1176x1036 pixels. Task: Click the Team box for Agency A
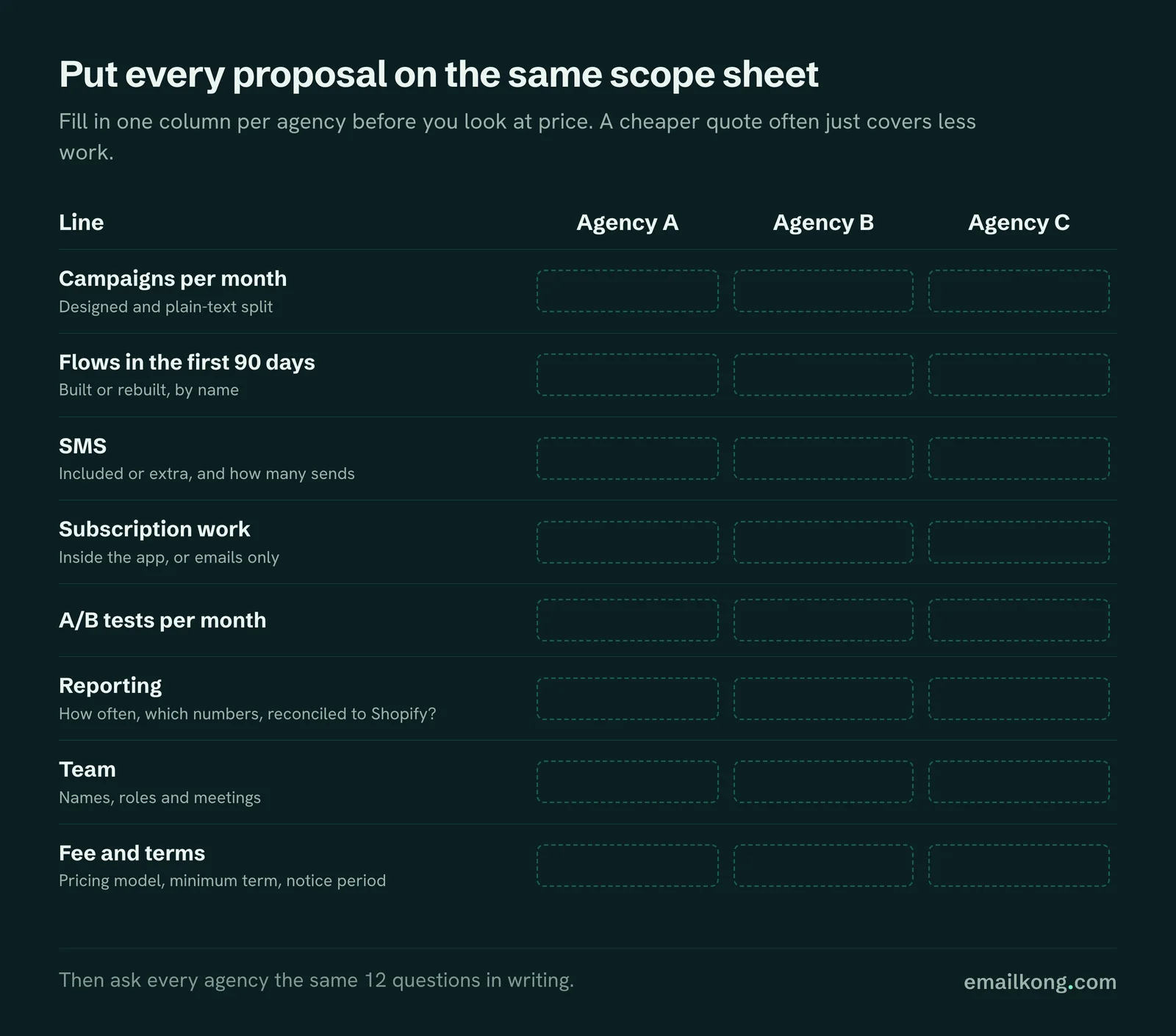tap(627, 782)
